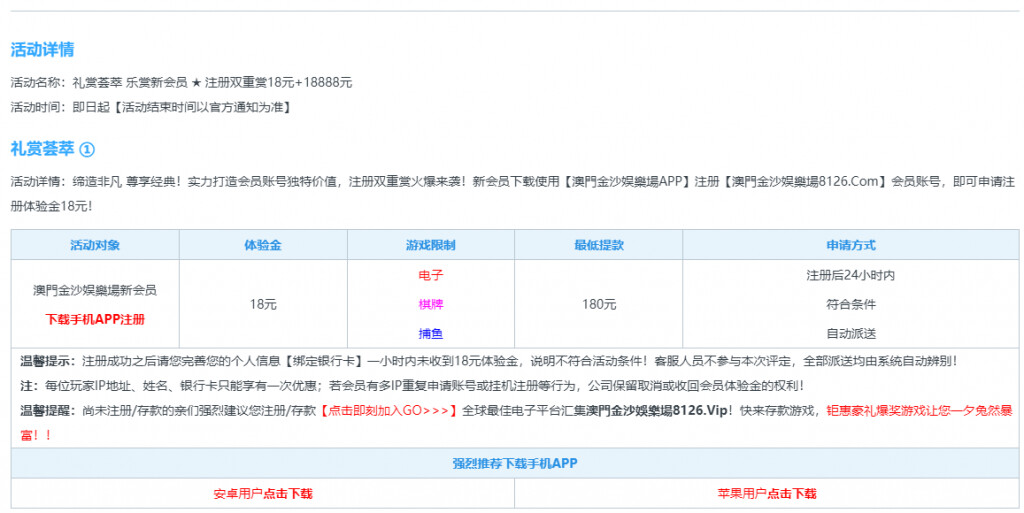Click the 自动派送 text in the application column
The height and width of the screenshot is (513, 1024).
(850, 333)
